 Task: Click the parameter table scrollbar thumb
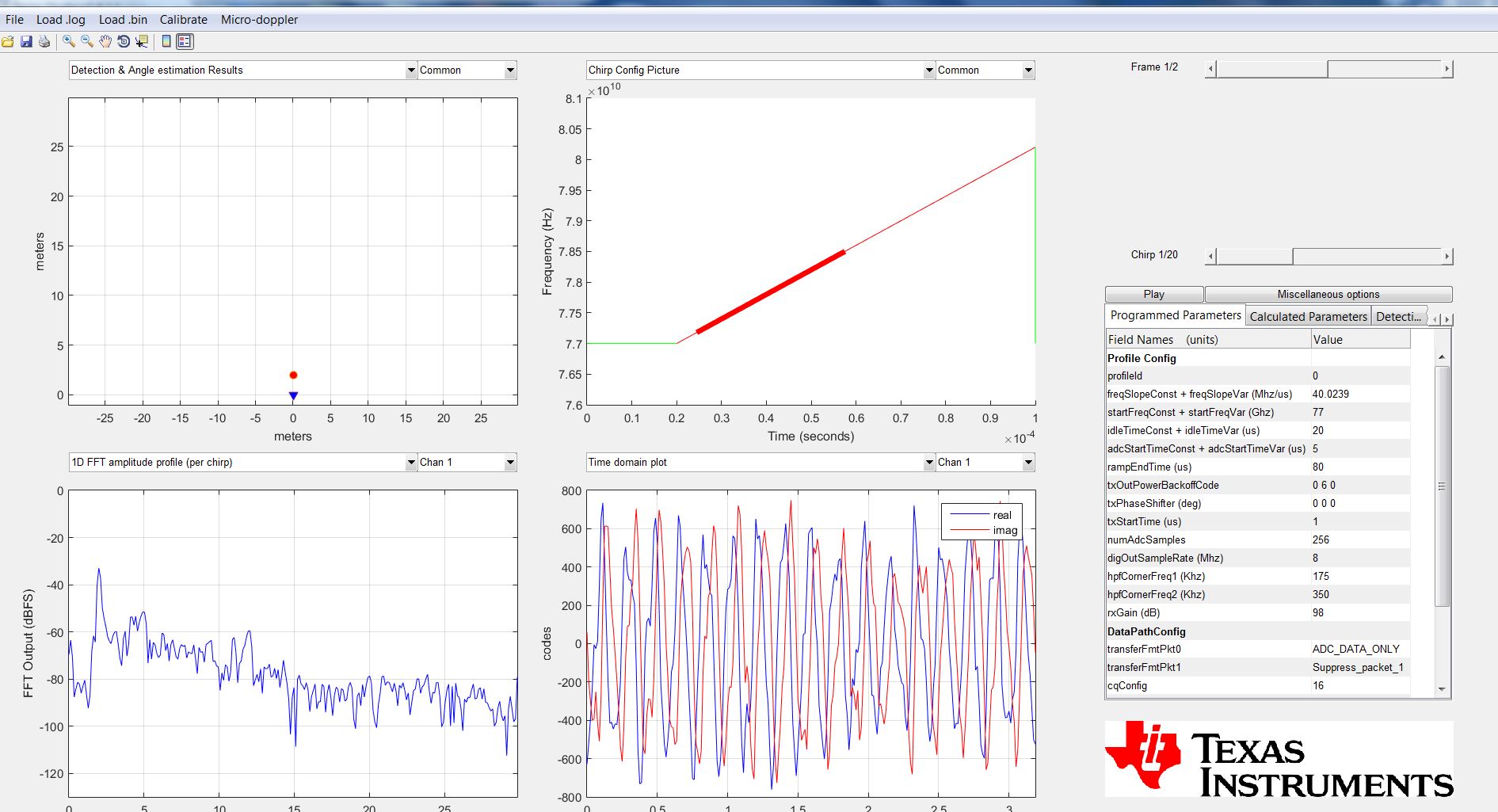[1442, 486]
